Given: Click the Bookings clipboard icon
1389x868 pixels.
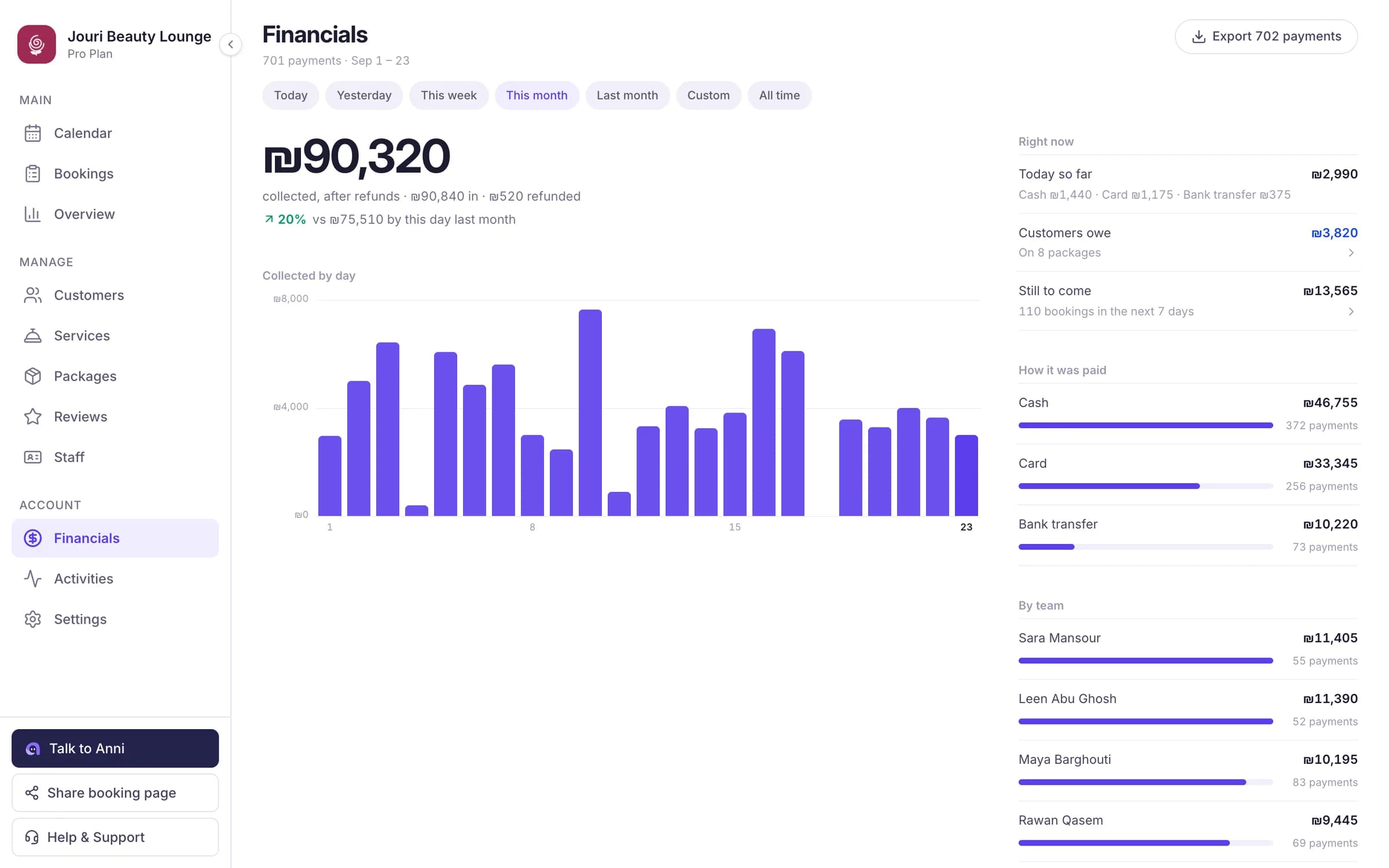Looking at the screenshot, I should click(33, 174).
